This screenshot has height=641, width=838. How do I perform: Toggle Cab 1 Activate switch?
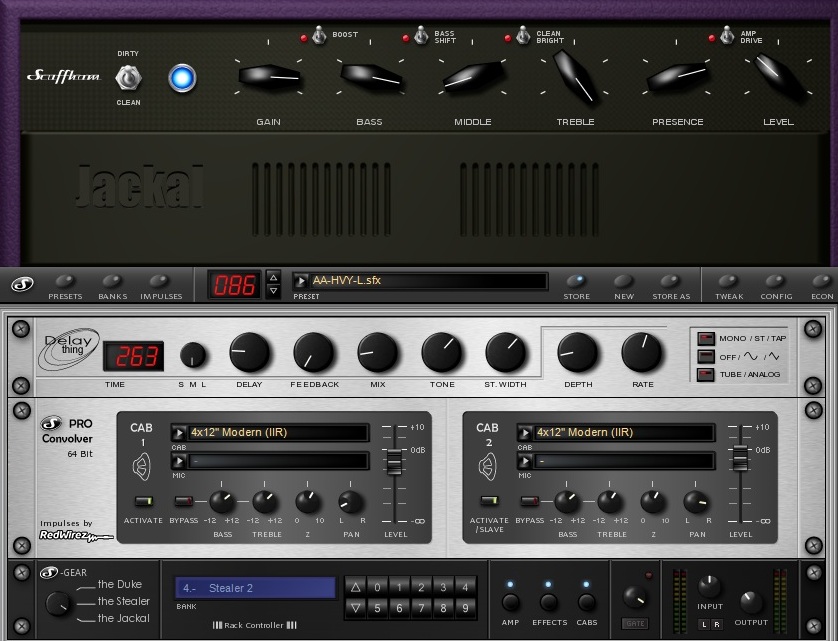143,501
